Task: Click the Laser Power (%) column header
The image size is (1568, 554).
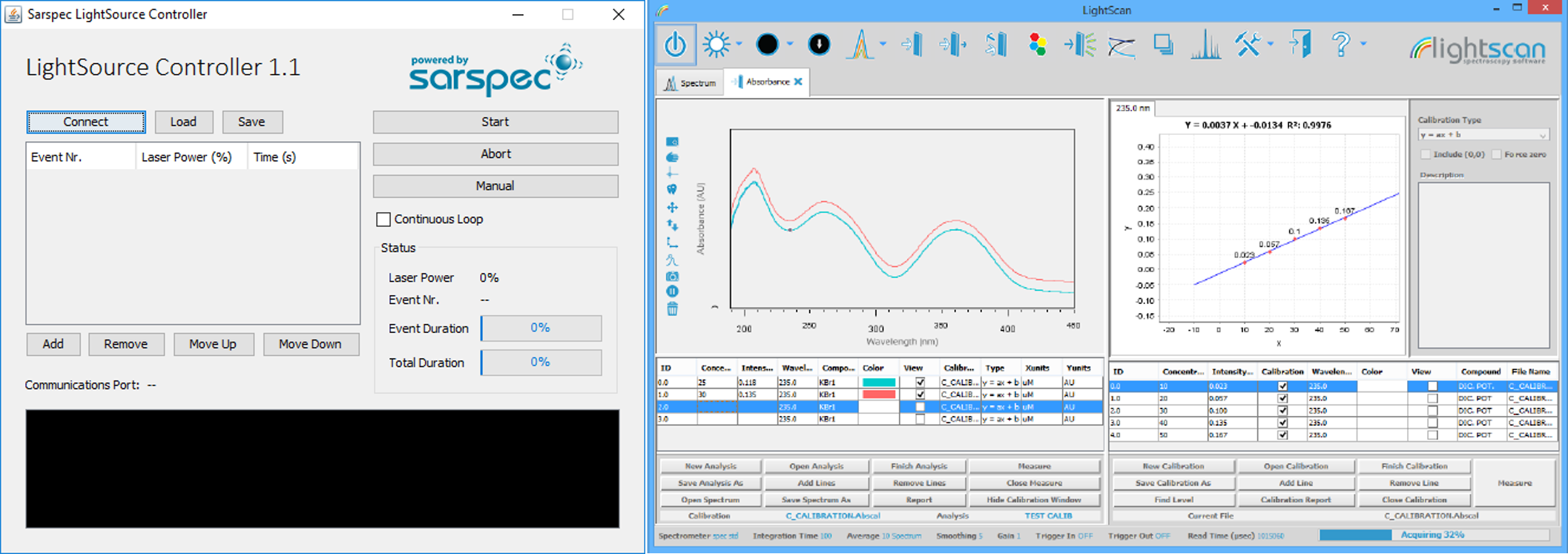Action: 191,157
